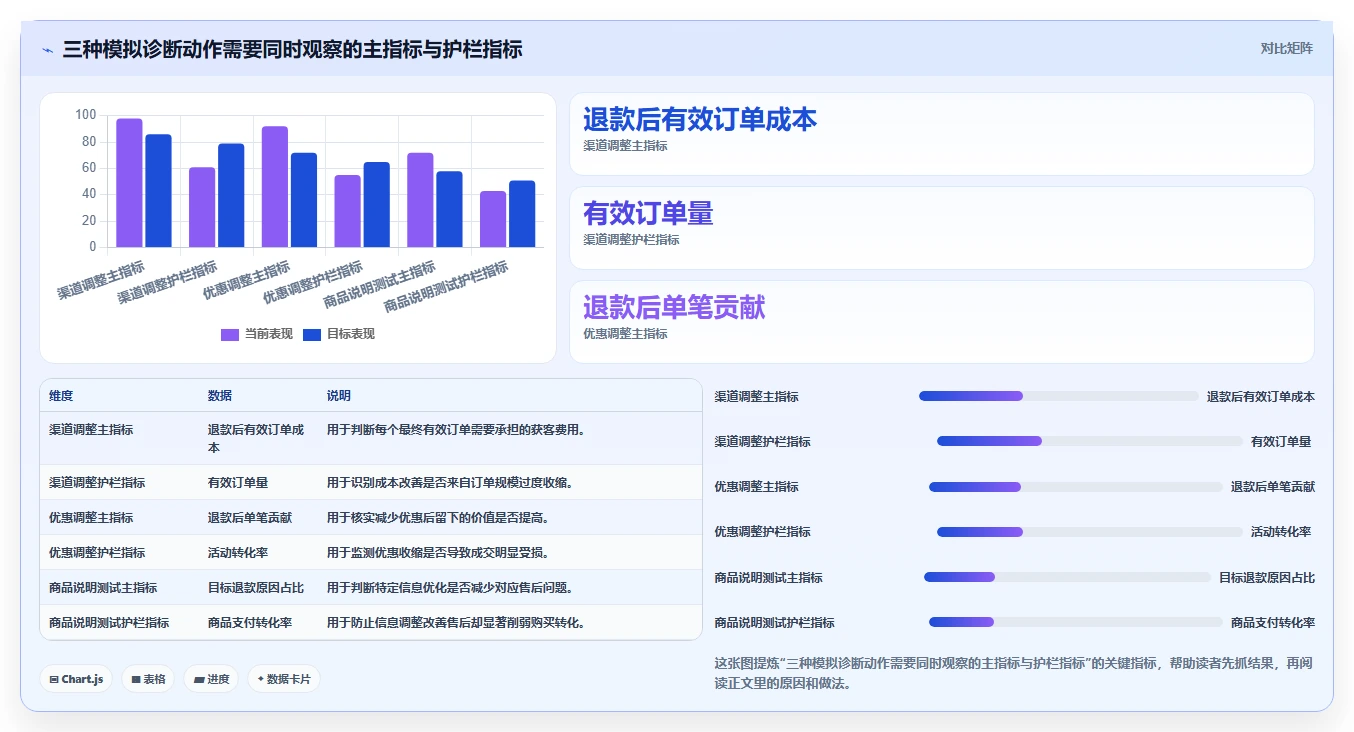Click the 对比矩阵 label in the header
The width and height of the screenshot is (1354, 732).
coord(1286,48)
